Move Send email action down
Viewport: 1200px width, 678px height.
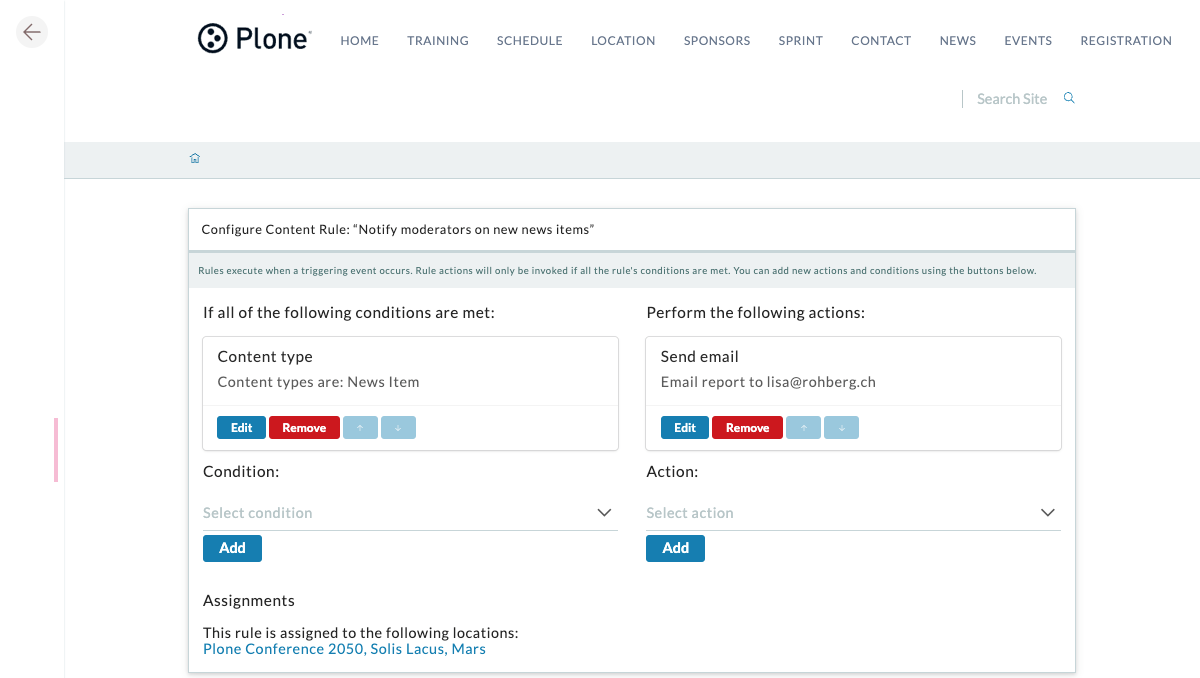click(x=841, y=428)
